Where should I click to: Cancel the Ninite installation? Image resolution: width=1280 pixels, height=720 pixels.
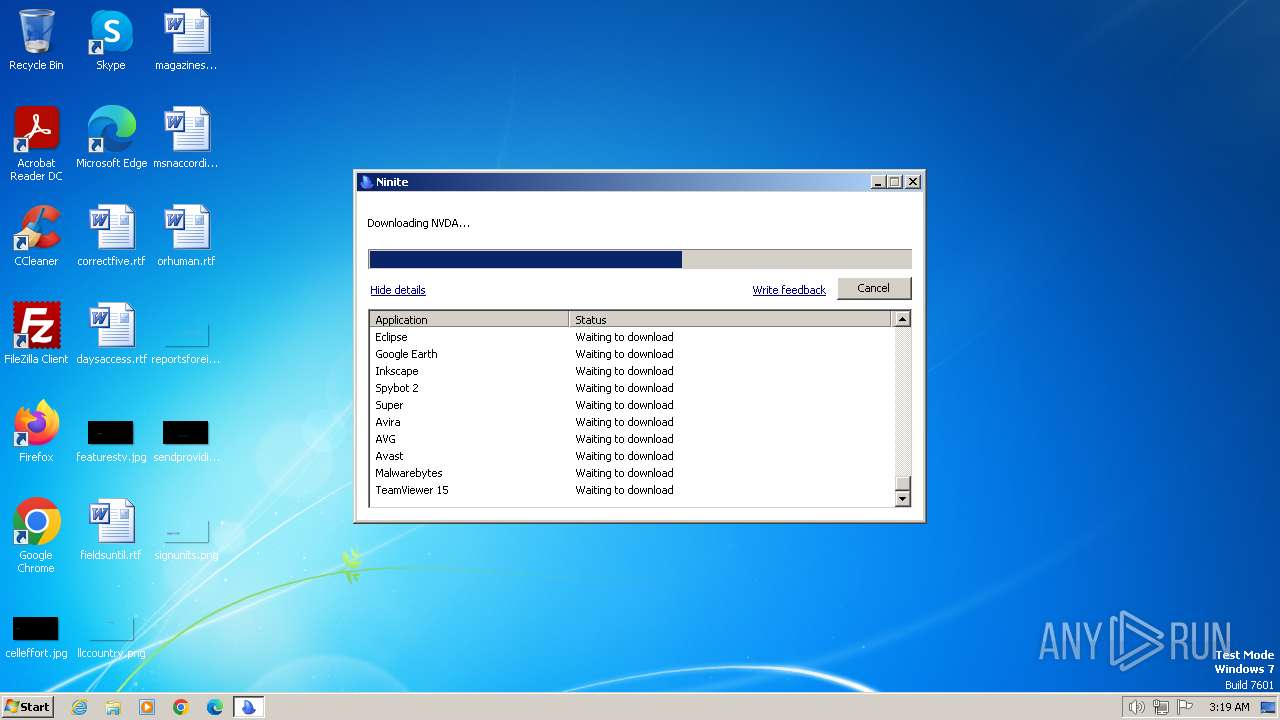pos(873,288)
